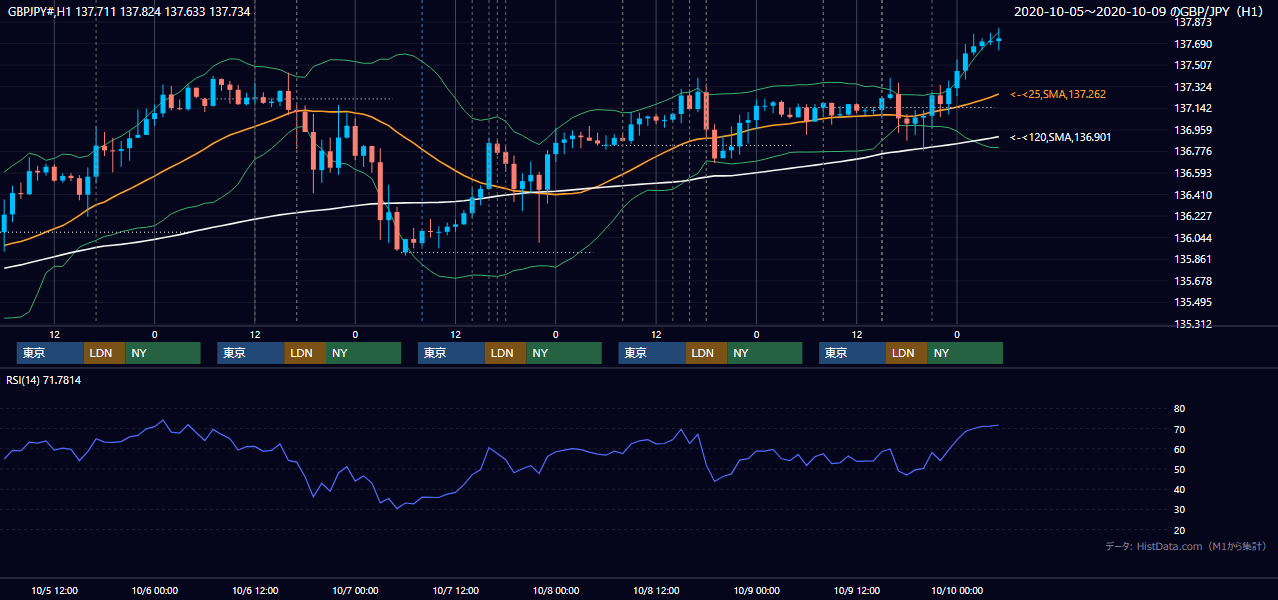Viewport: 1278px width, 600px height.
Task: Click price axis value 137.507
Action: tap(1193, 65)
